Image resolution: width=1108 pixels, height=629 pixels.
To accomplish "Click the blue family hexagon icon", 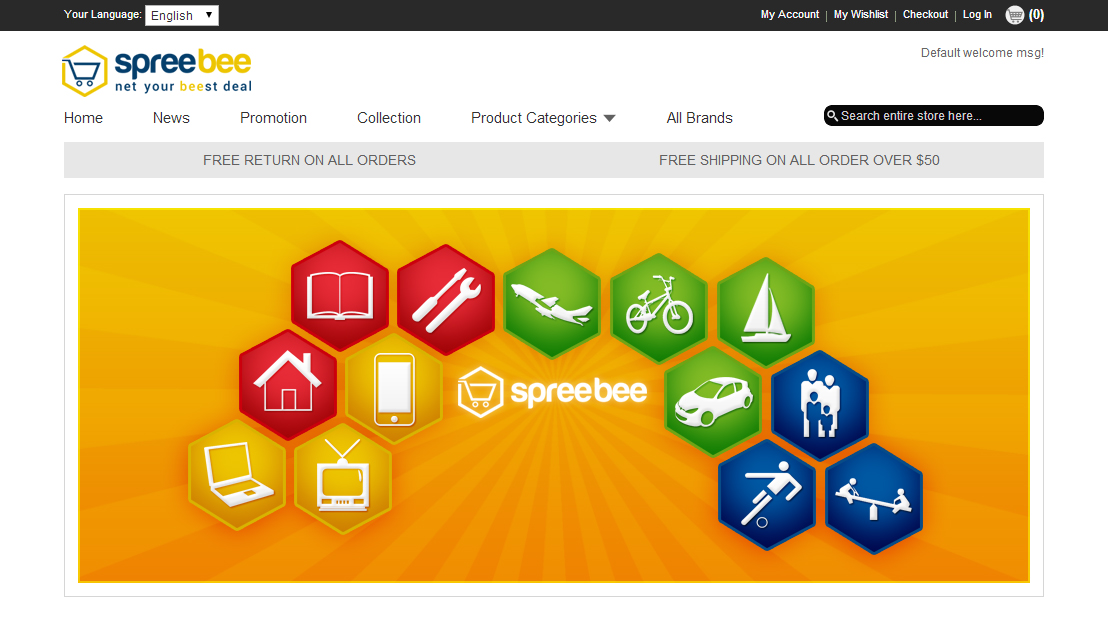I will click(x=820, y=405).
